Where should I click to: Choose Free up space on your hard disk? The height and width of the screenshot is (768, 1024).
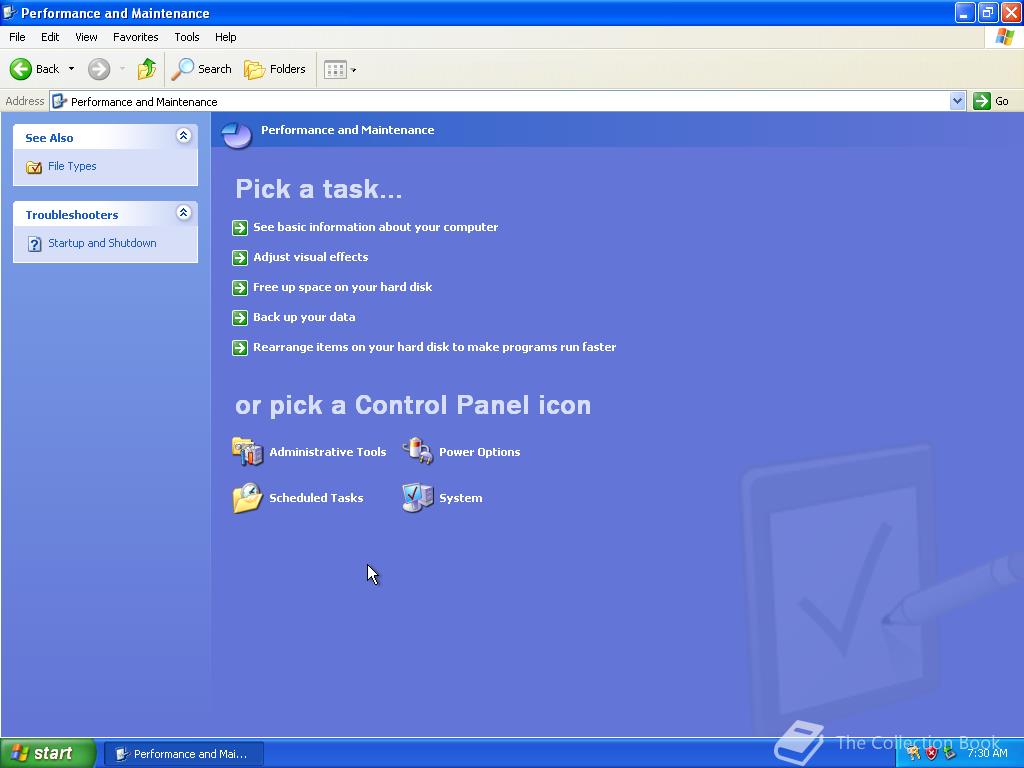pos(343,287)
